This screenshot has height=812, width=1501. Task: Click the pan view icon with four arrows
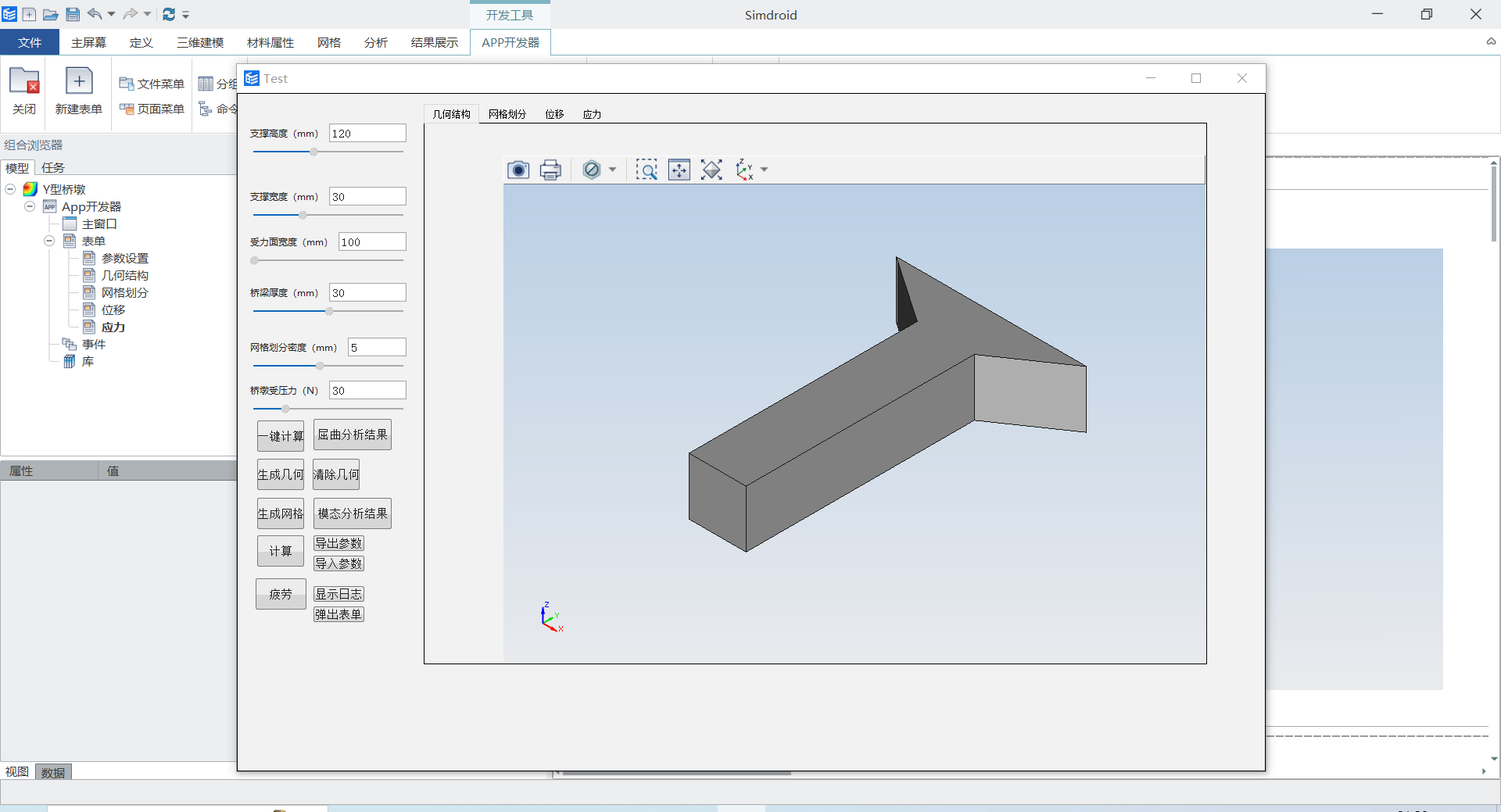click(x=679, y=170)
